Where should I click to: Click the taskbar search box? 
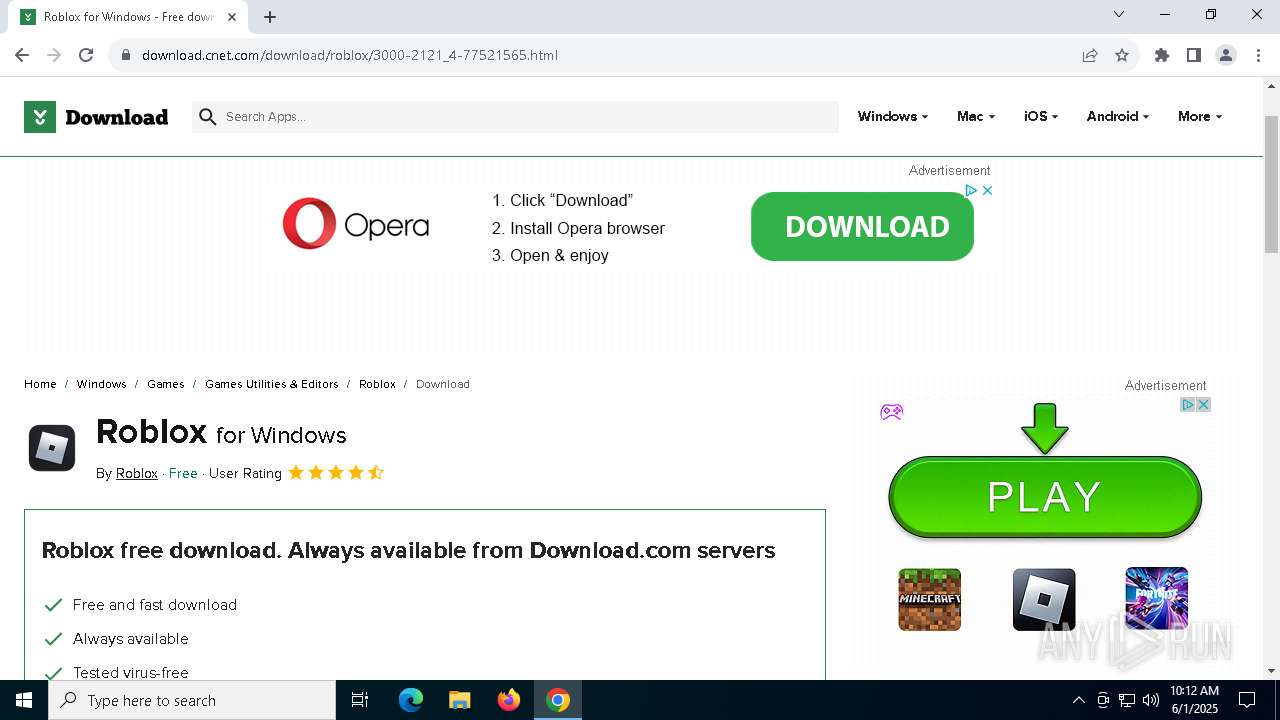click(x=192, y=700)
